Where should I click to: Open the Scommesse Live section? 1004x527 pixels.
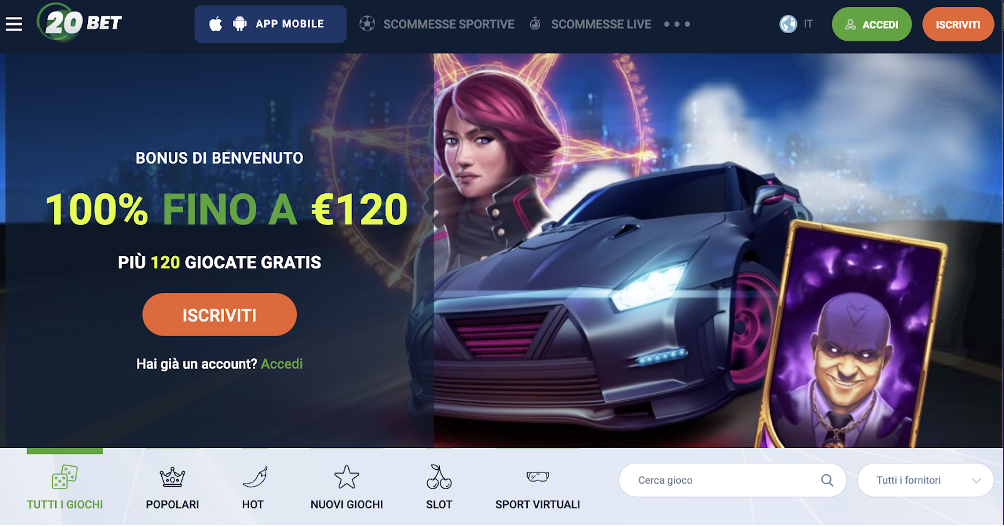pyautogui.click(x=590, y=24)
